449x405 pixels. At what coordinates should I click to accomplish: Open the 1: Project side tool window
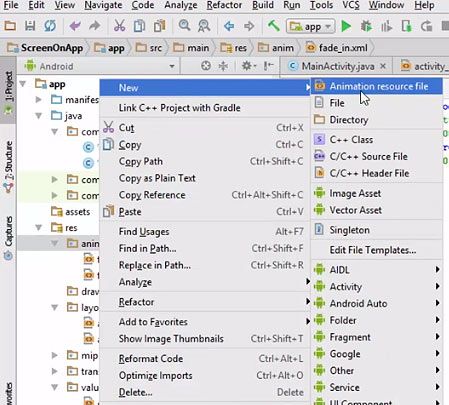coord(8,91)
